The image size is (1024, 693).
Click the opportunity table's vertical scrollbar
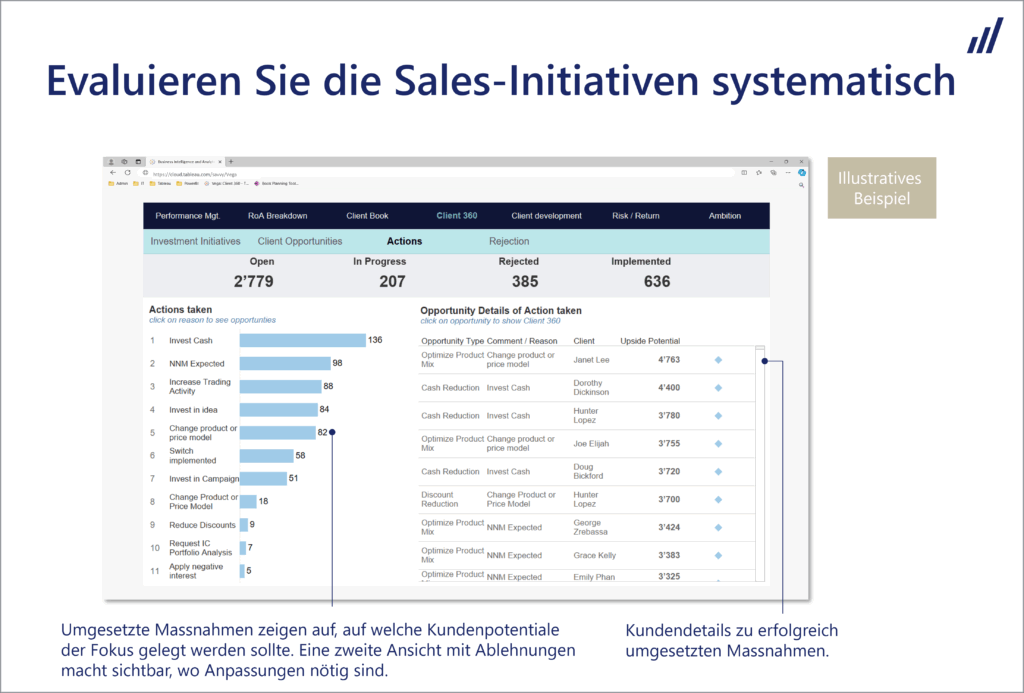coord(760,460)
